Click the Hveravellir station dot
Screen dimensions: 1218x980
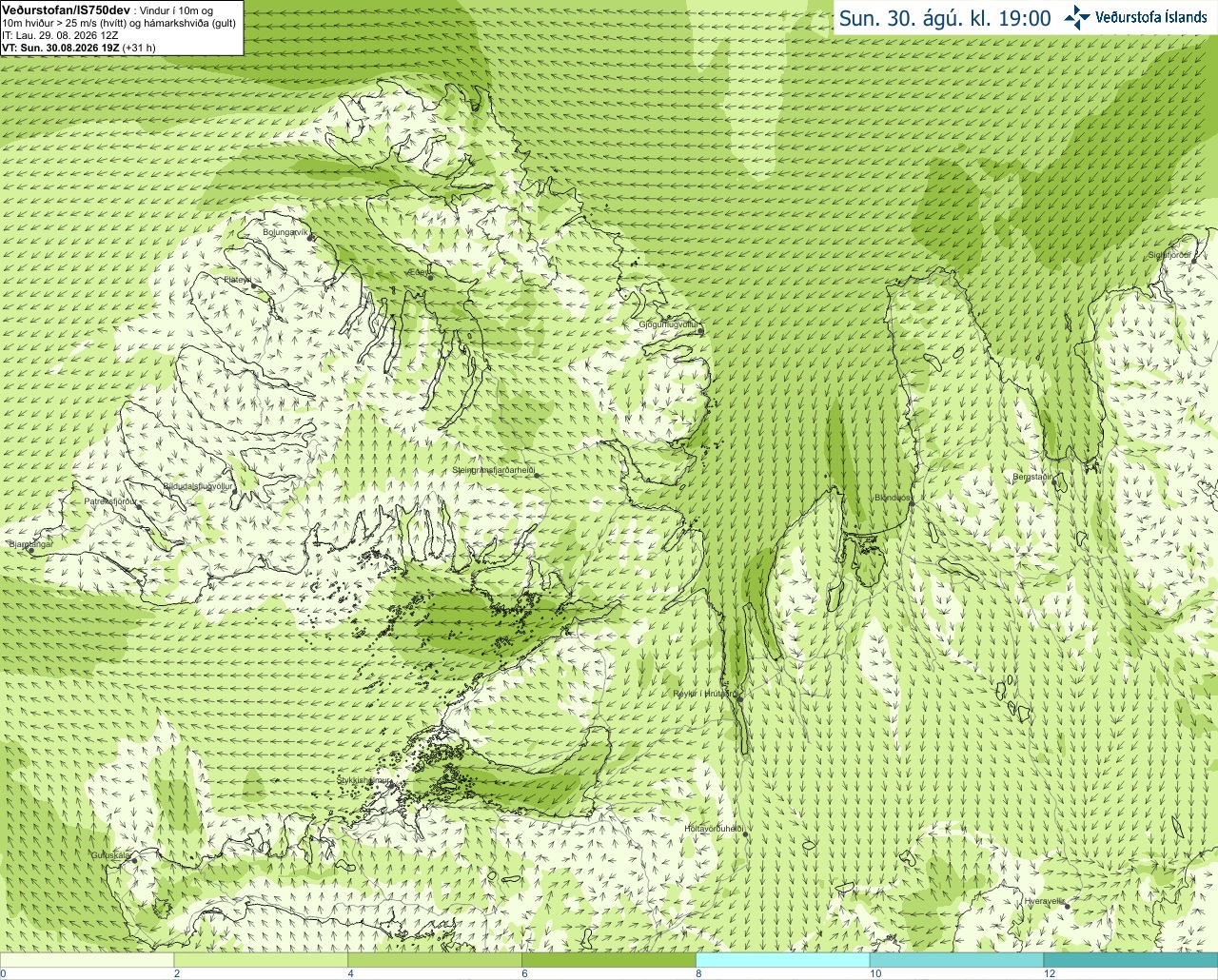pos(1068,906)
